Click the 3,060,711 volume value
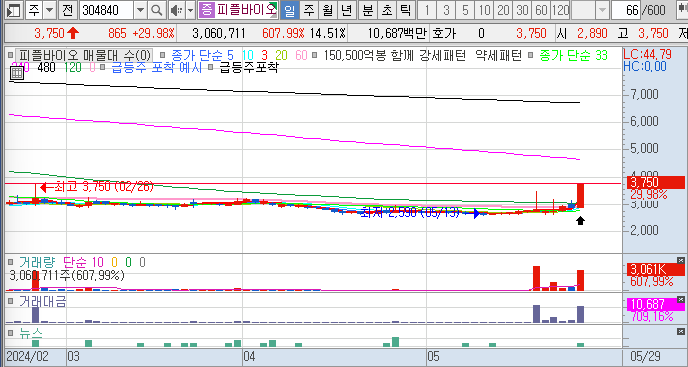 (x=219, y=33)
